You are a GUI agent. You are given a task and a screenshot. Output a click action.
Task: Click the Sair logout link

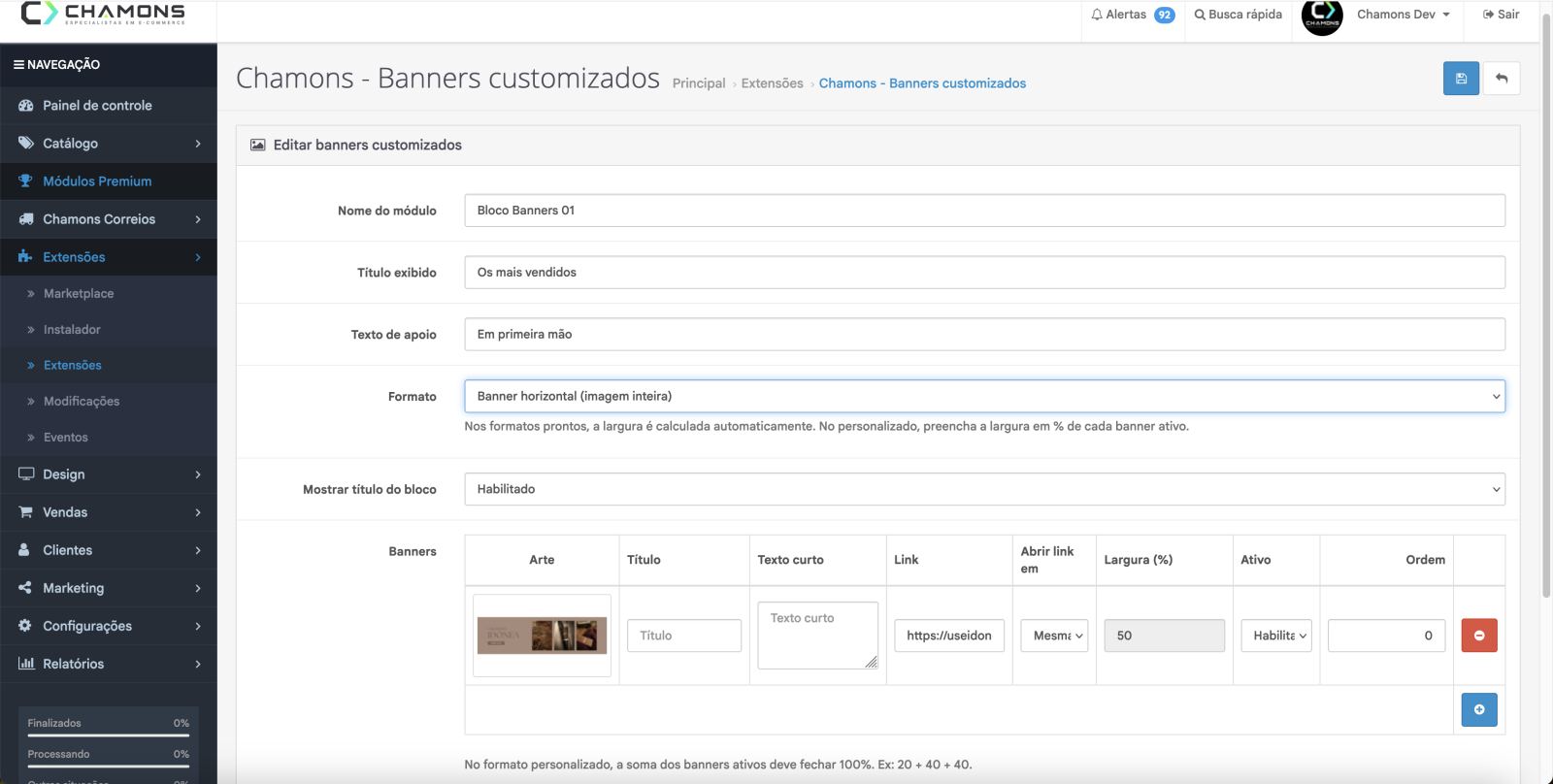click(1501, 15)
